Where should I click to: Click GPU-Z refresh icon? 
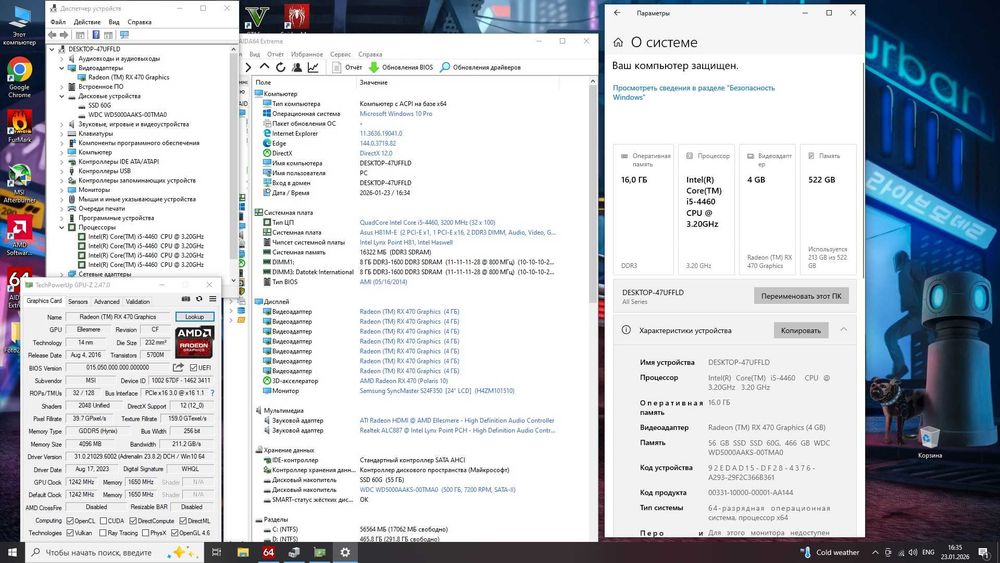point(199,298)
